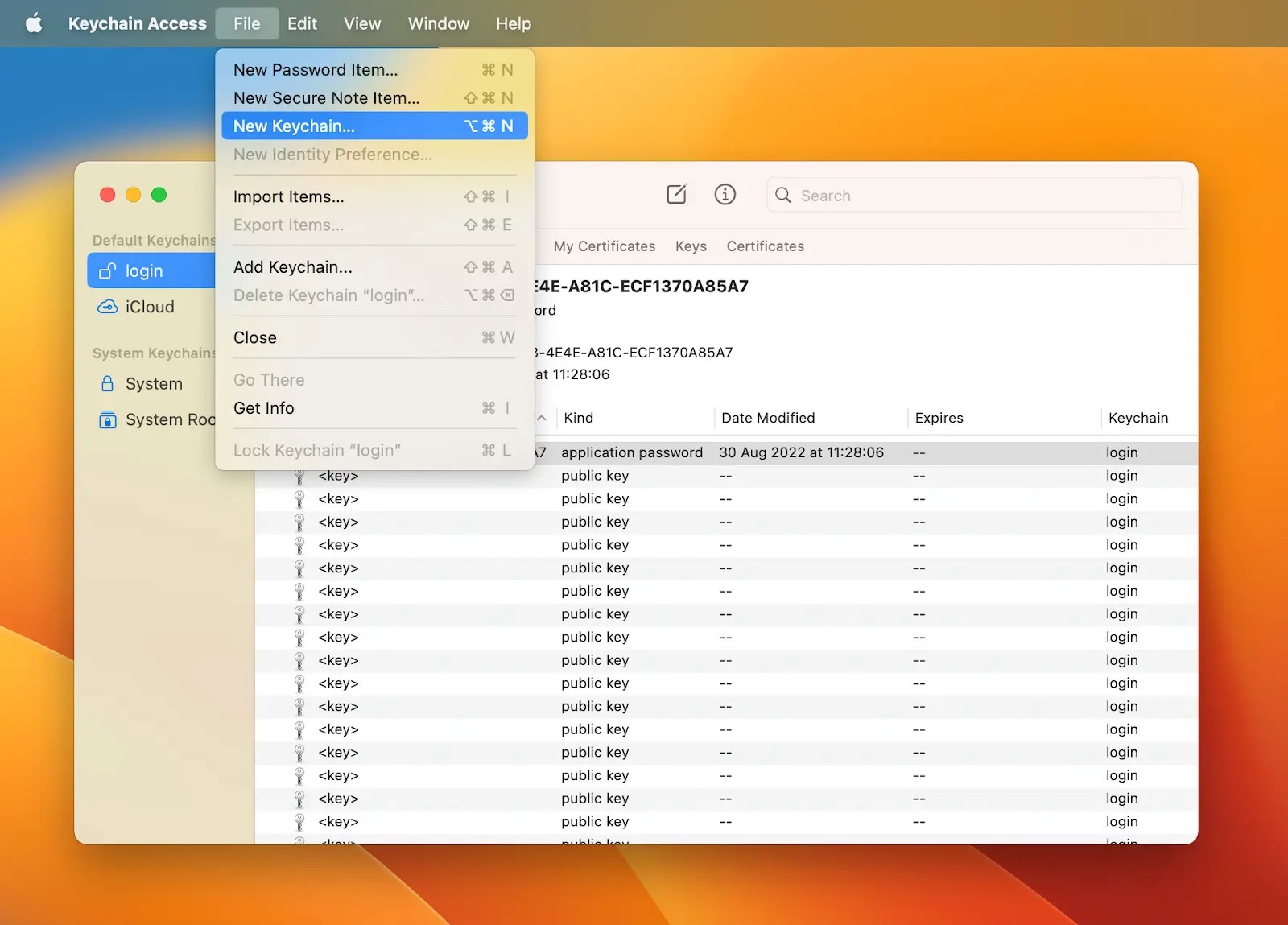
Task: Sort list by the Keychain column
Action: 1138,418
